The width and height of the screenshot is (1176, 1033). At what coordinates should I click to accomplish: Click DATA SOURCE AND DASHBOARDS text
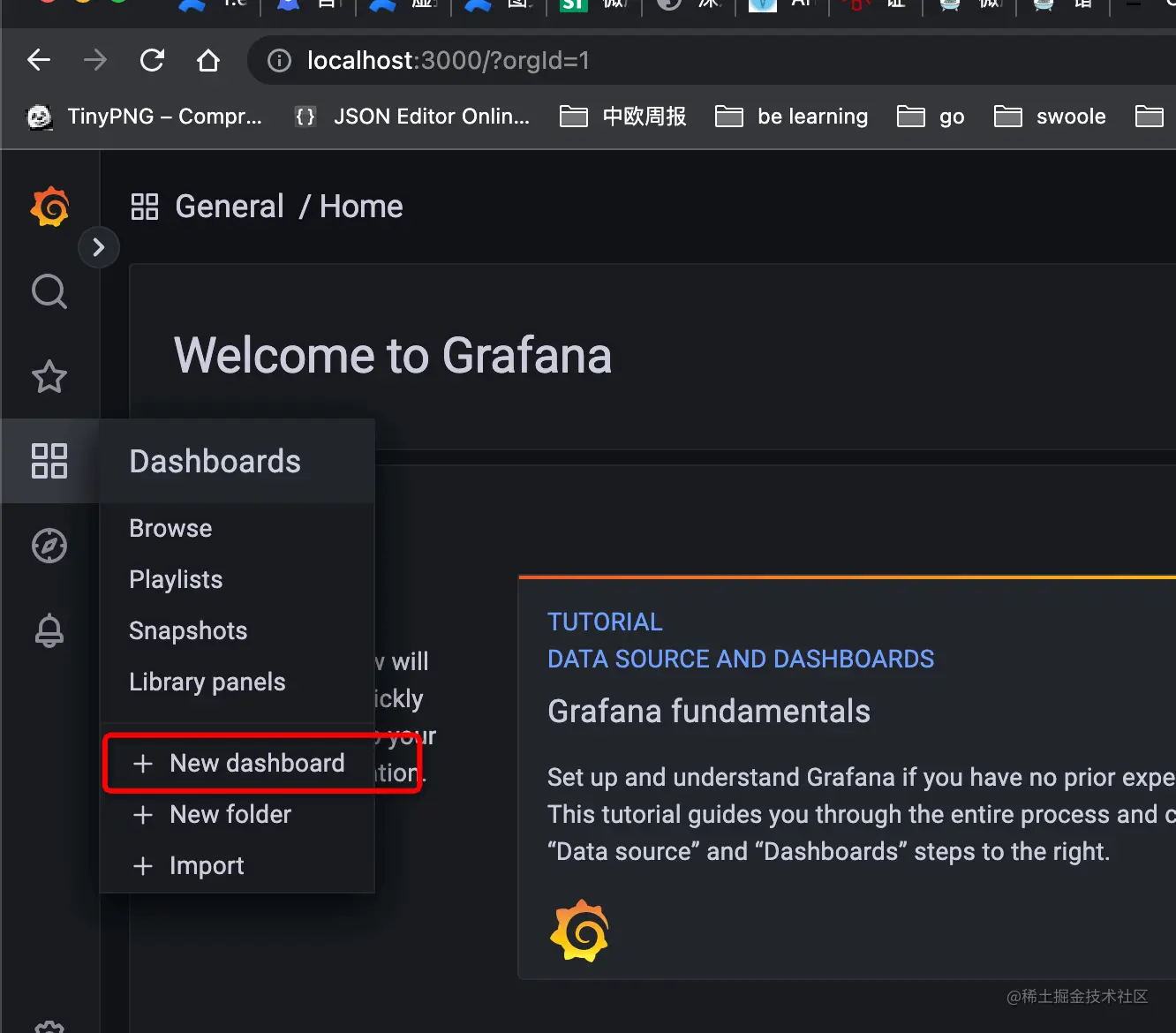[x=741, y=659]
